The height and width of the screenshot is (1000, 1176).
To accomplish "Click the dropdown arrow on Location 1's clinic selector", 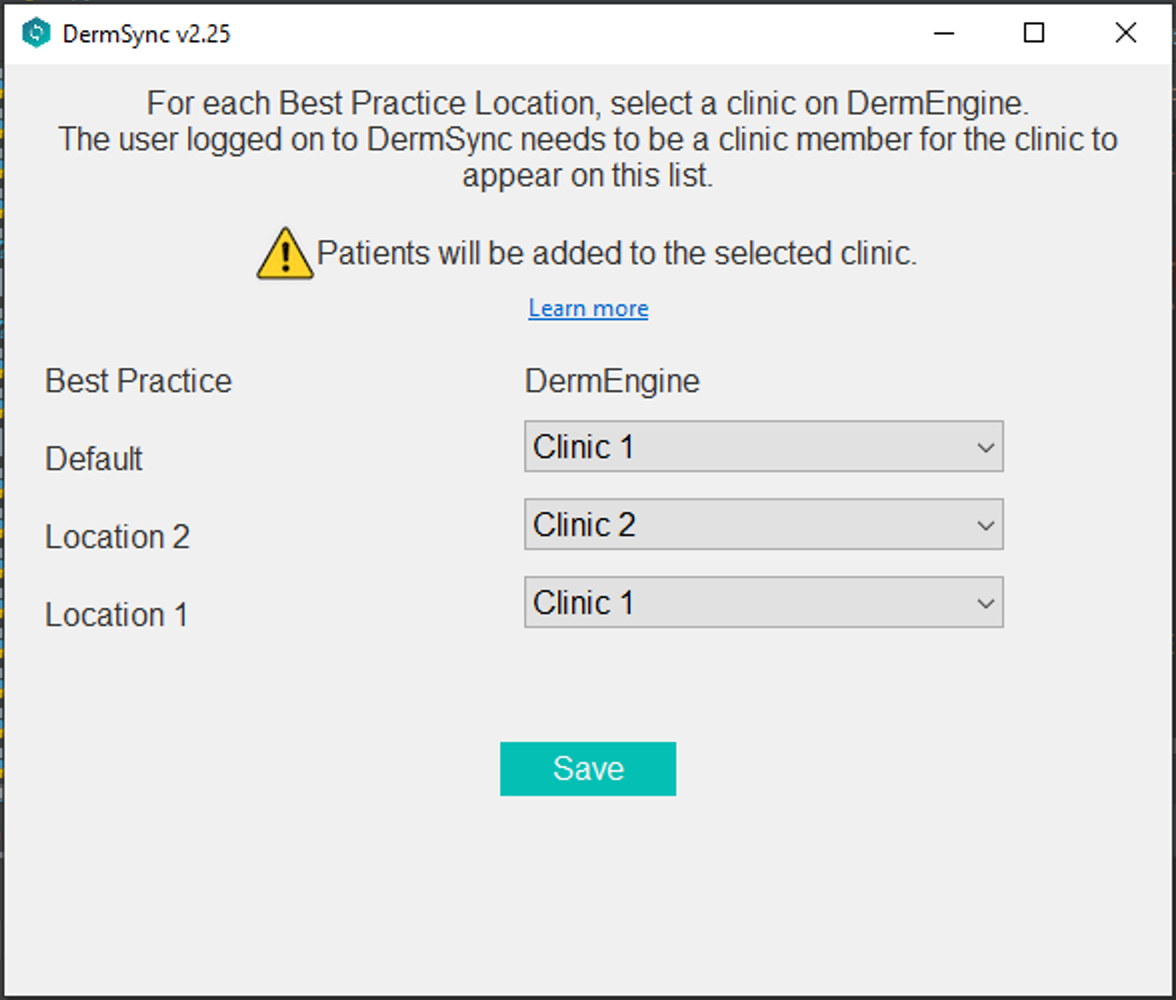I will point(984,602).
